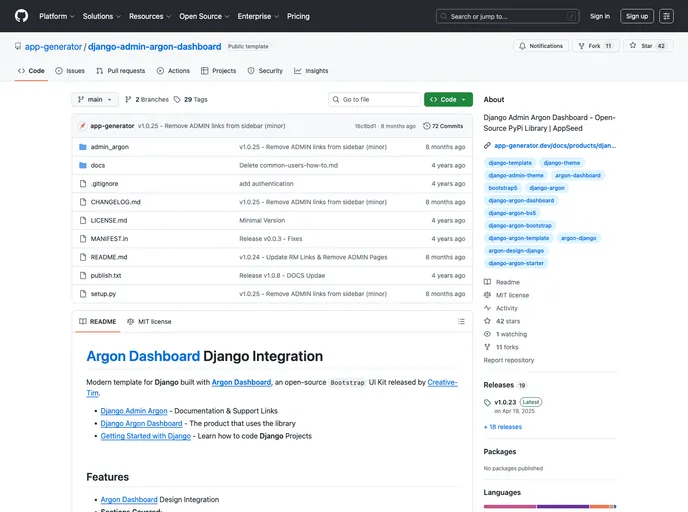688x512 pixels.
Task: Expand the Solutions menu
Action: coord(101,16)
